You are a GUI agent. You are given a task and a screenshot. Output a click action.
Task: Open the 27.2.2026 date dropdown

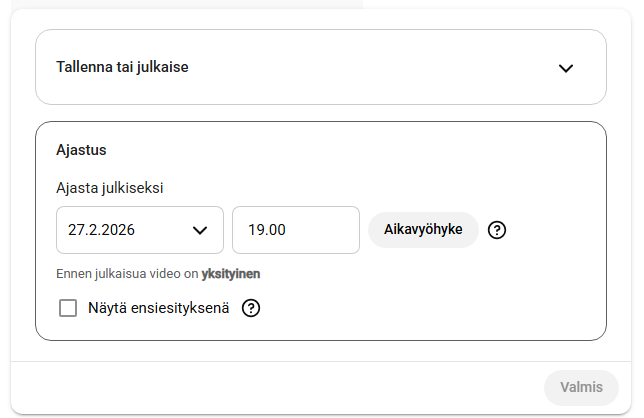point(139,230)
